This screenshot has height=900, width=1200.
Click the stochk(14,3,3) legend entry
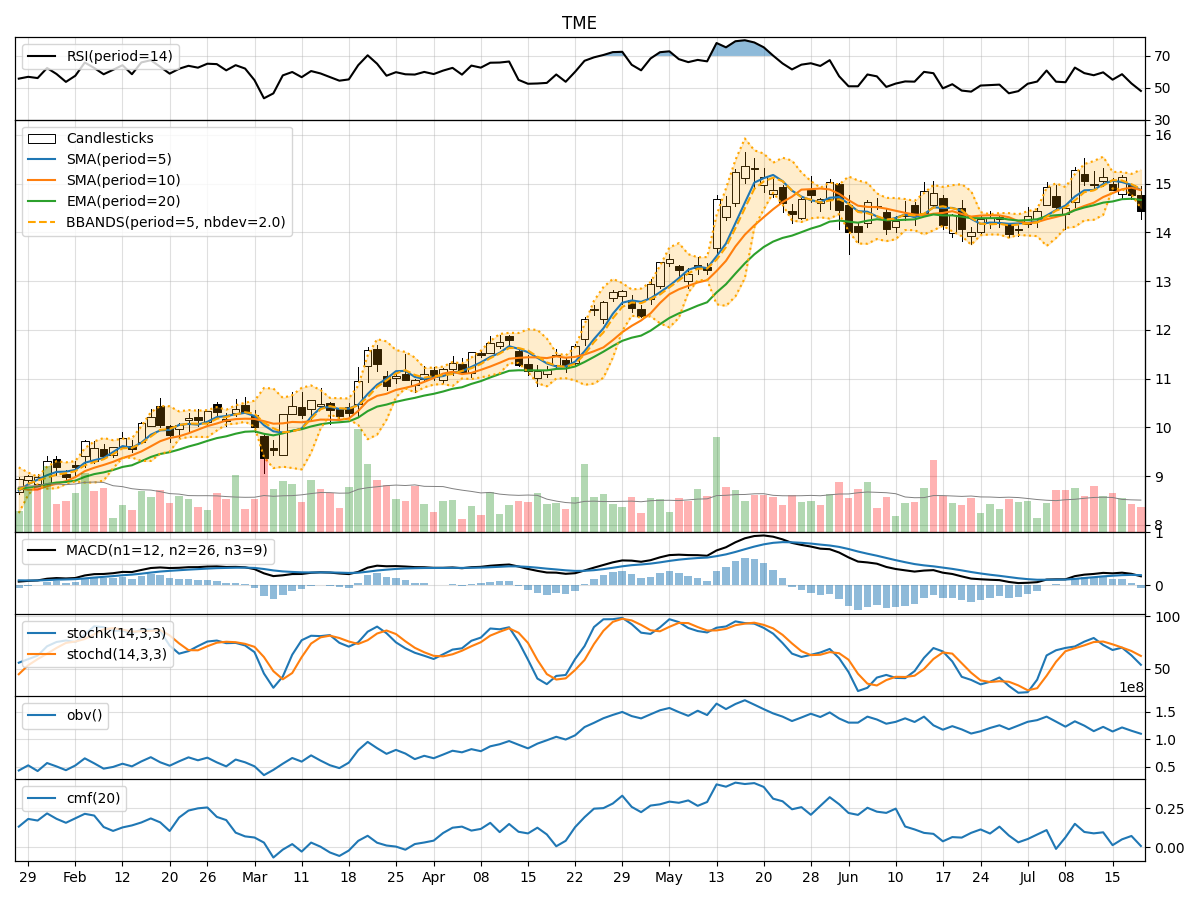tap(116, 632)
